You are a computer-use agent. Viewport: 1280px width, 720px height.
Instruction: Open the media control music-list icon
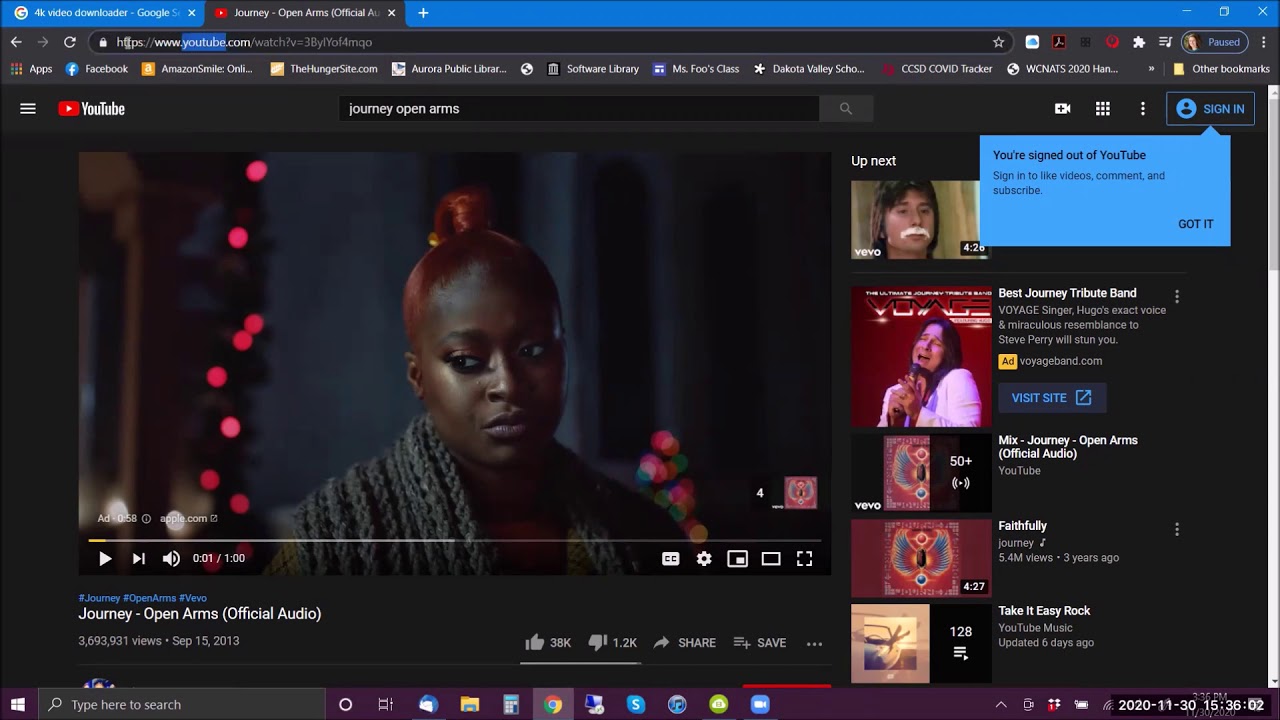1165,42
